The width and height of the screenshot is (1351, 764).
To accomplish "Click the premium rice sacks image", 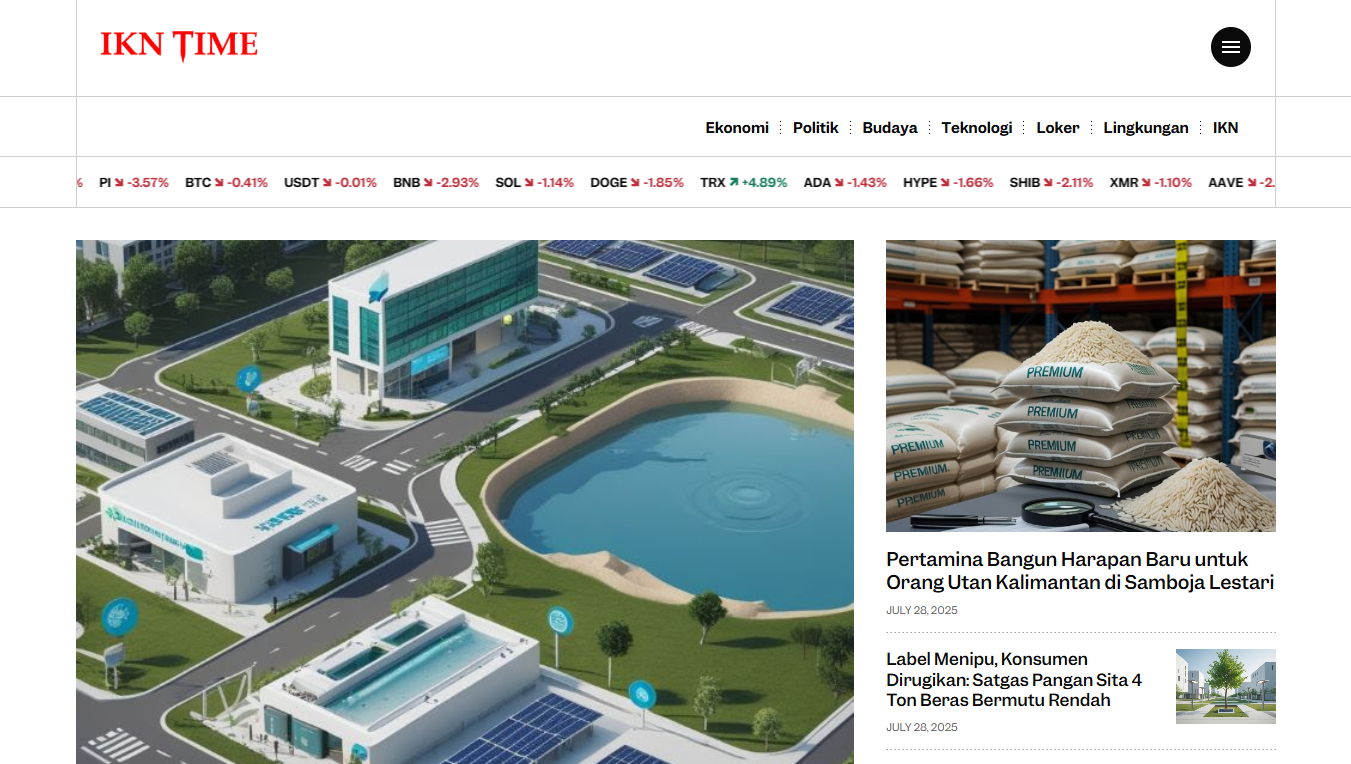I will (x=1080, y=385).
